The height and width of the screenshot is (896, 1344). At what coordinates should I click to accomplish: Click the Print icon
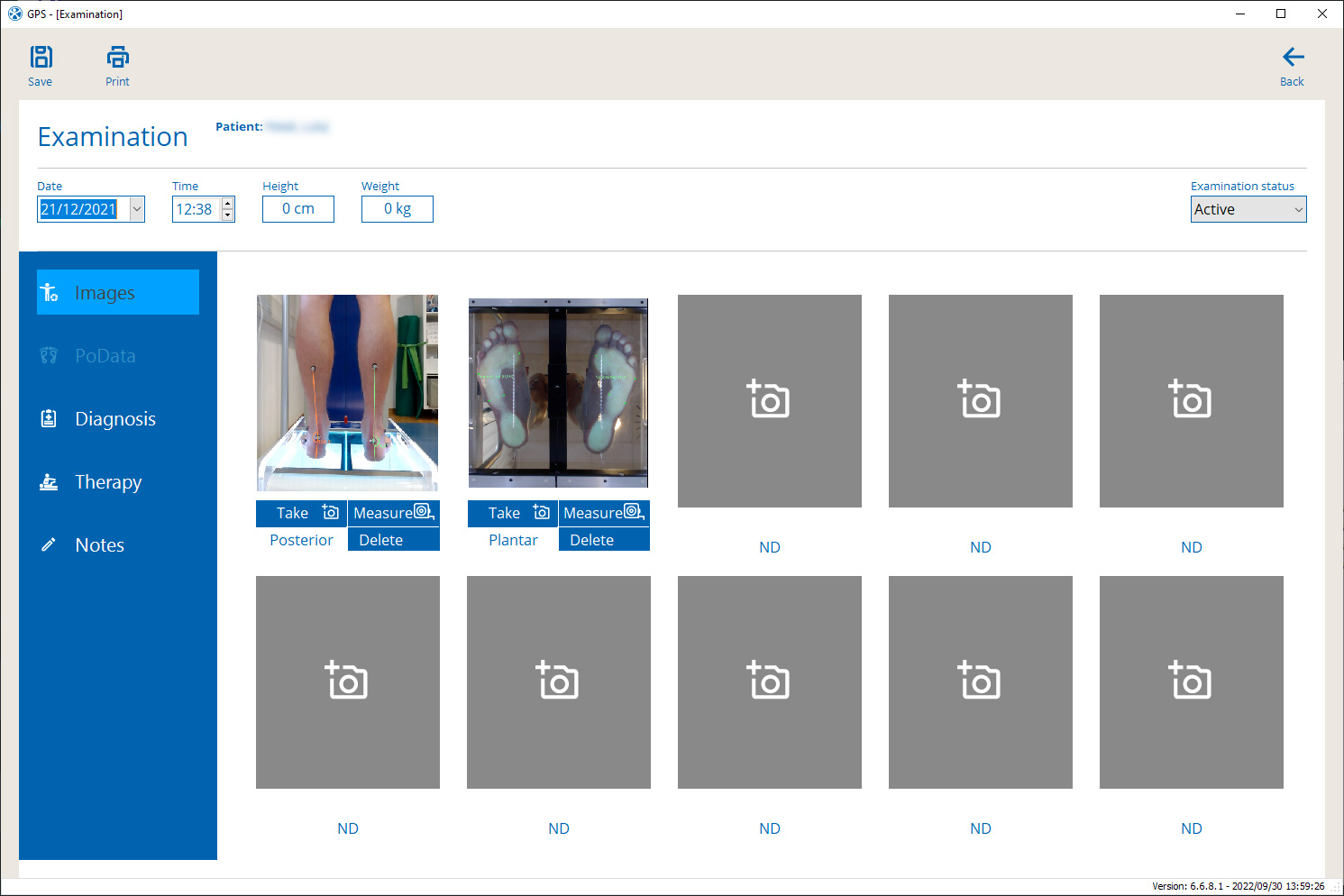click(117, 58)
